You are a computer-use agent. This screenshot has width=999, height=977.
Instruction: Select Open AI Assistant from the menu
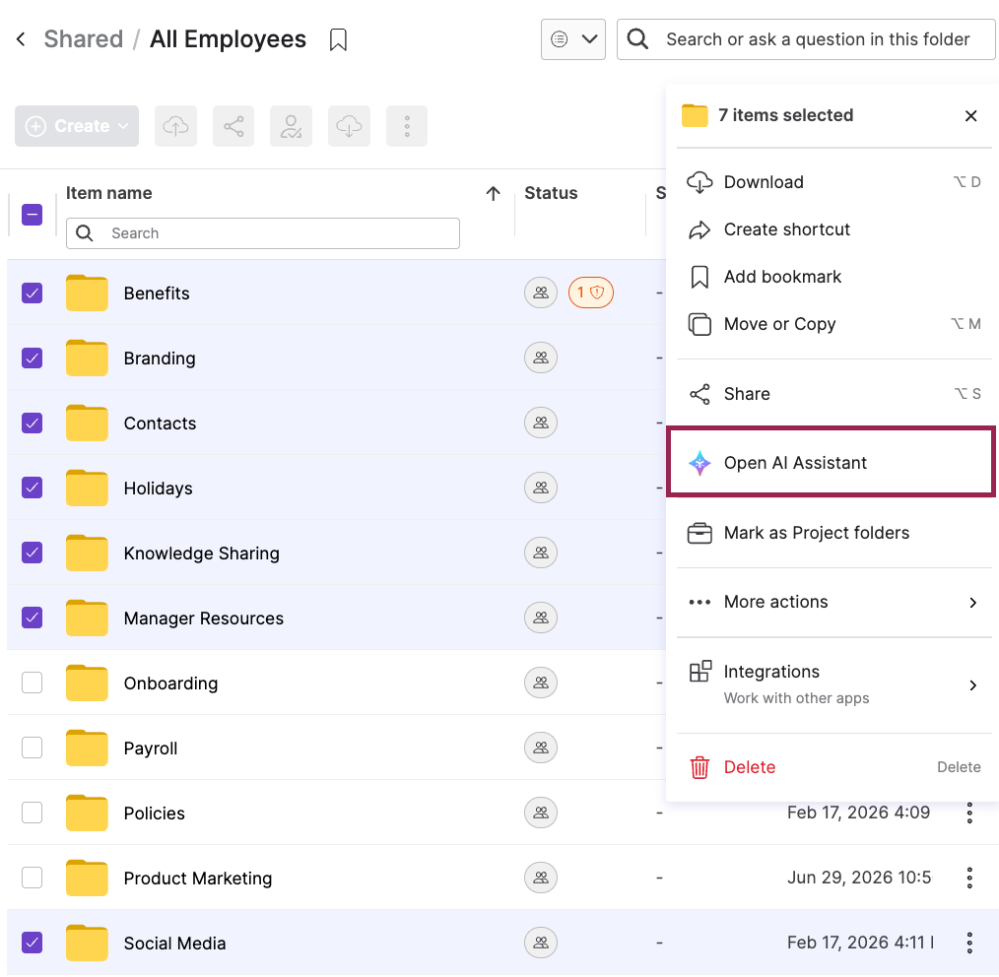[831, 462]
